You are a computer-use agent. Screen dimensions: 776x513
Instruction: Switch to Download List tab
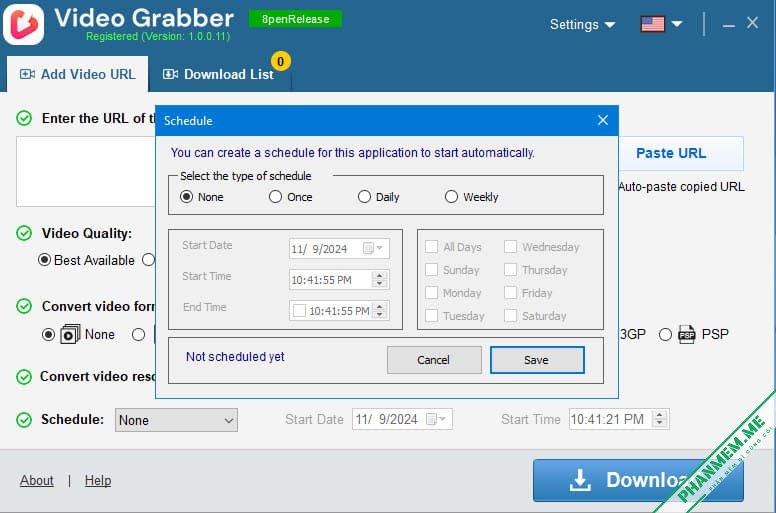(219, 74)
